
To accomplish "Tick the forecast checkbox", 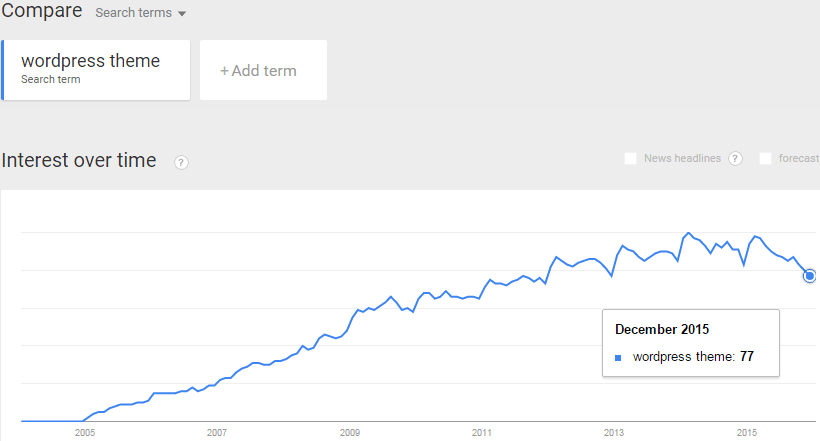I will pyautogui.click(x=765, y=158).
